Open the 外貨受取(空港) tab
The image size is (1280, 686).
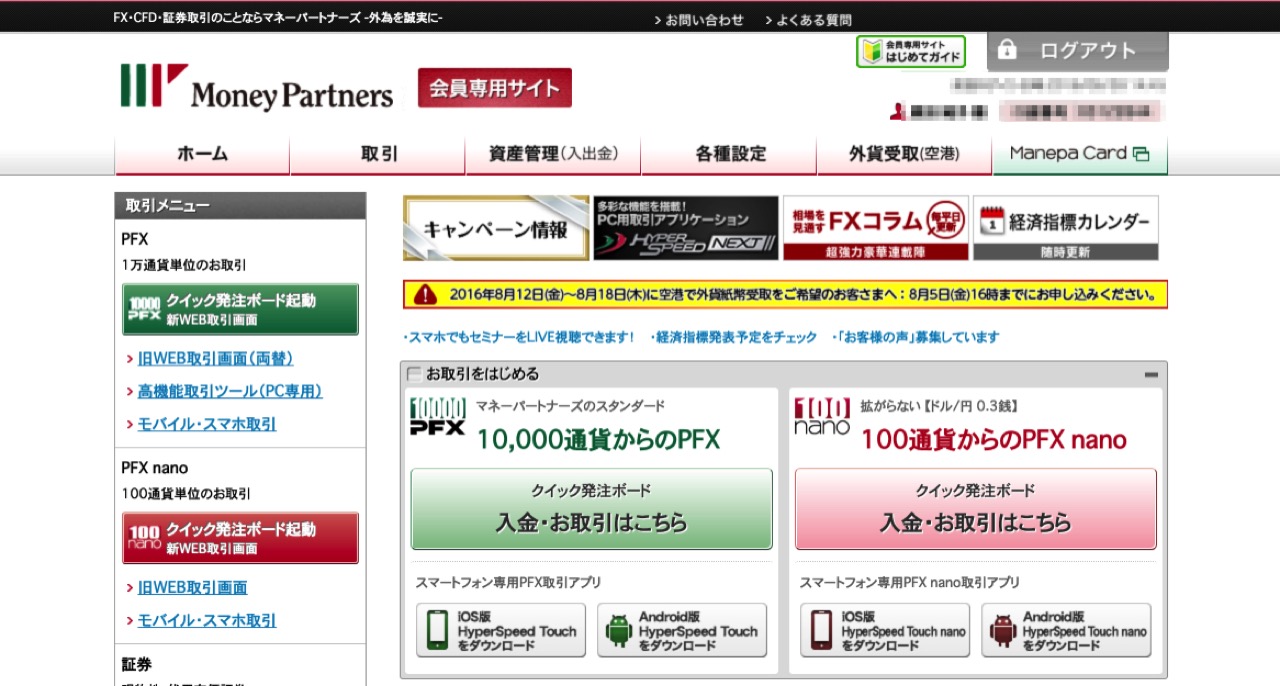[905, 155]
